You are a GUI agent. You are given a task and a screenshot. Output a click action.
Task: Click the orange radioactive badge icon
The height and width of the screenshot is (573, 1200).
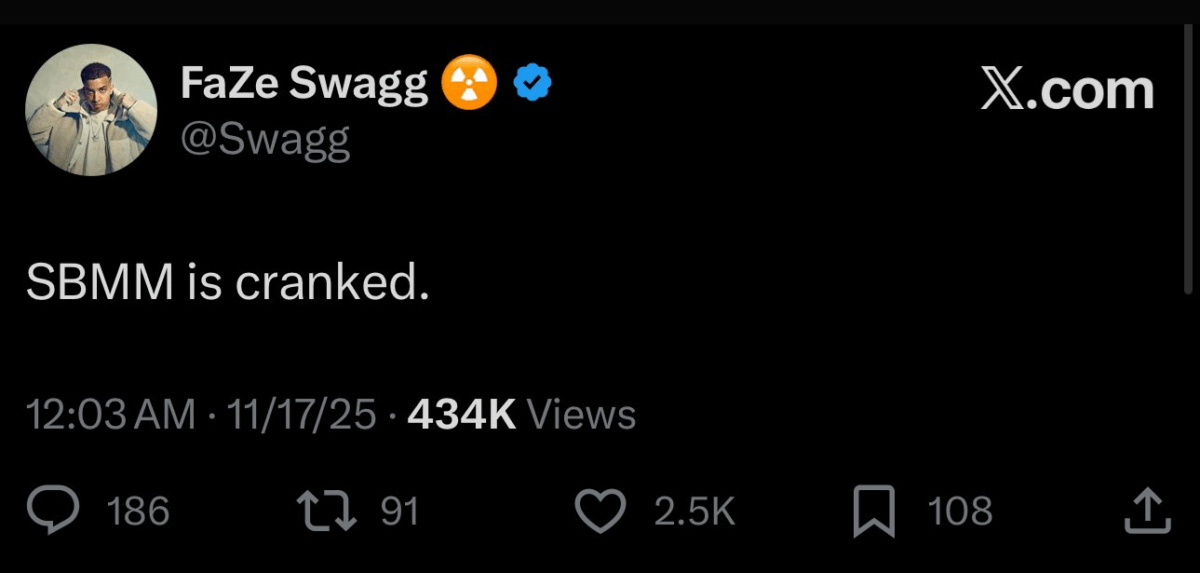468,85
